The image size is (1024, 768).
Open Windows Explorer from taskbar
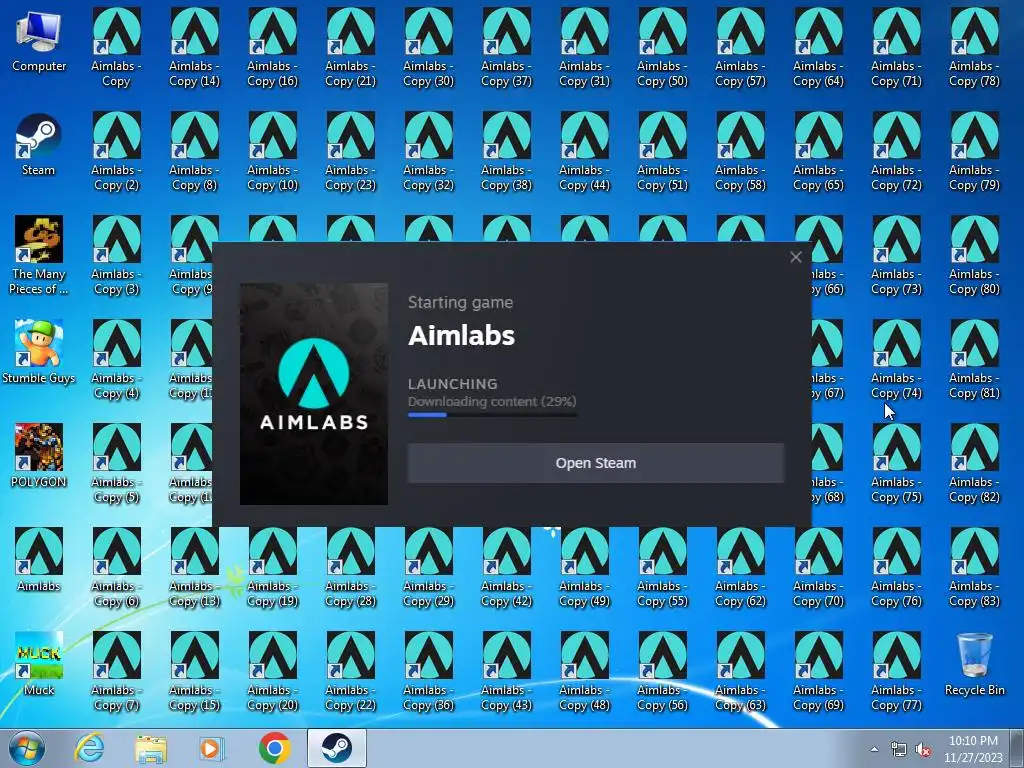pos(151,748)
